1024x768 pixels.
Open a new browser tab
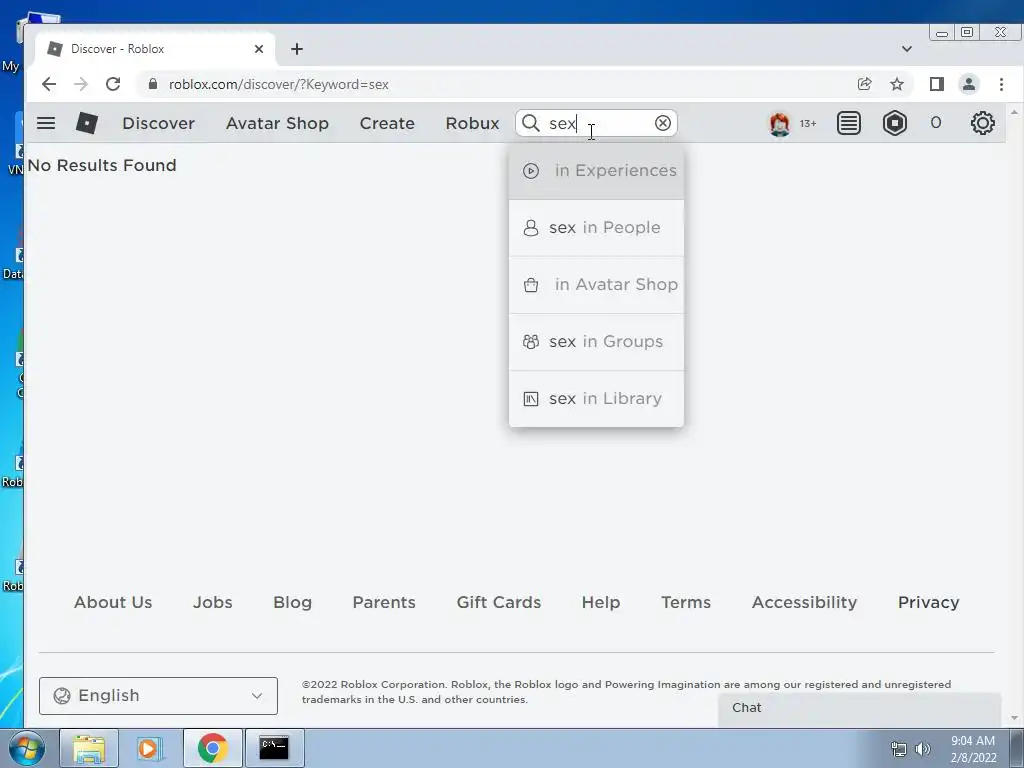(296, 49)
